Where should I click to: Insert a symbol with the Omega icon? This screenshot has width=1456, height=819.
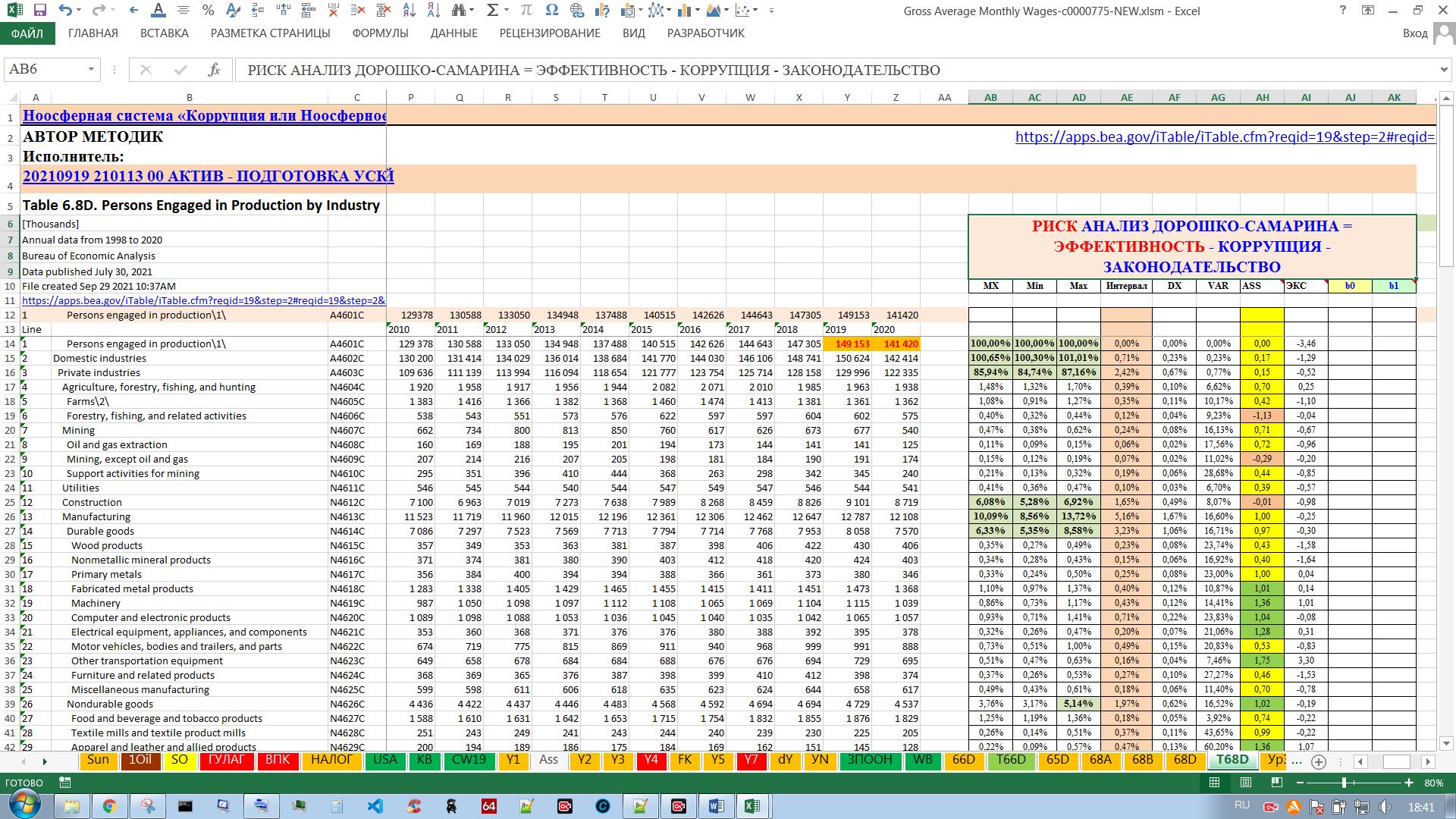551,11
